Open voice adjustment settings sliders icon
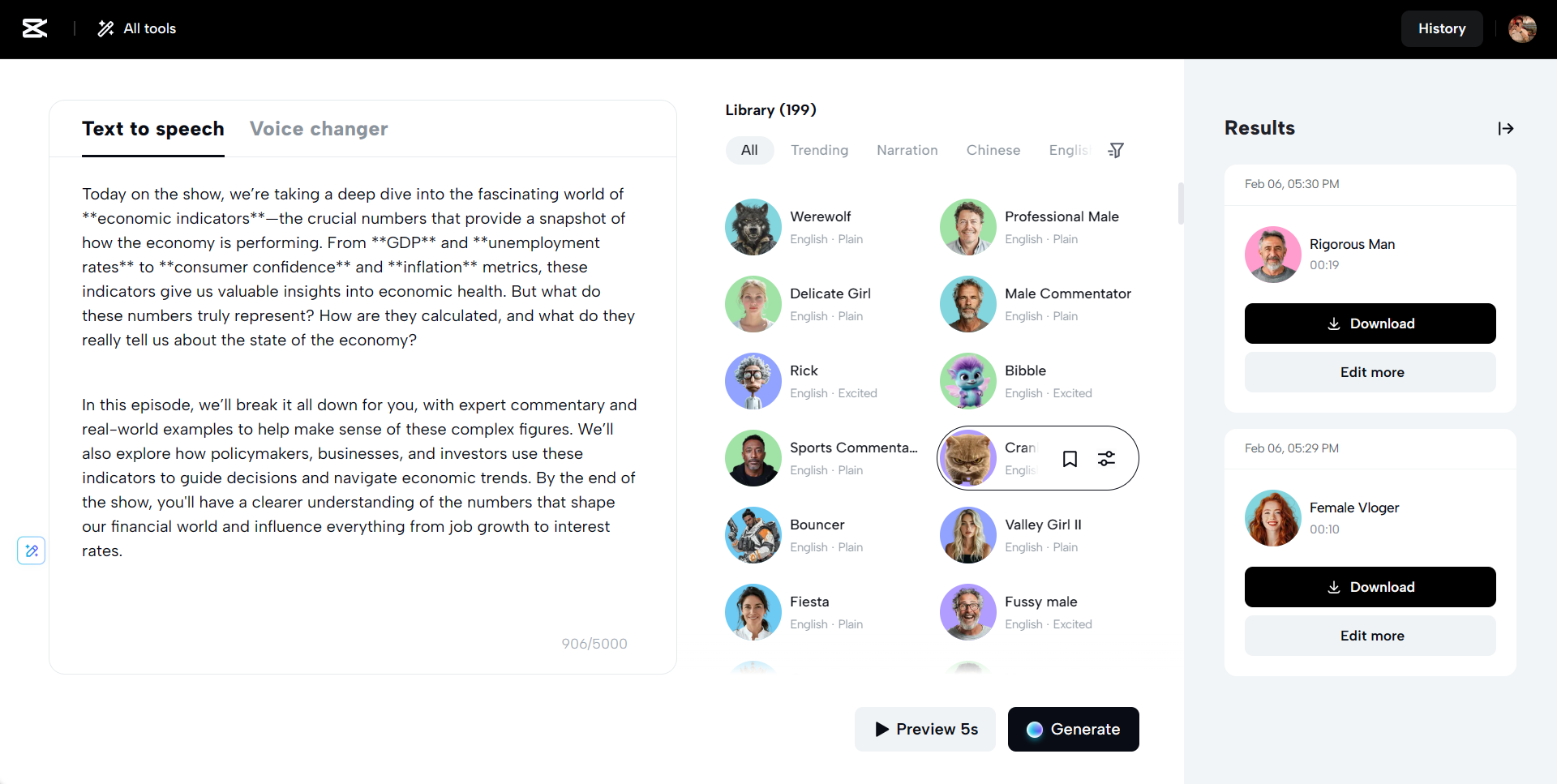The image size is (1557, 784). click(x=1106, y=459)
